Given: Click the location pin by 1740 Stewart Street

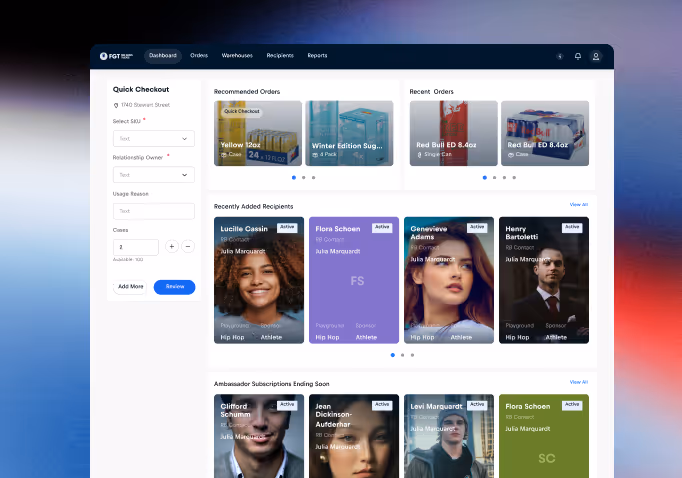Looking at the screenshot, I should pos(116,105).
